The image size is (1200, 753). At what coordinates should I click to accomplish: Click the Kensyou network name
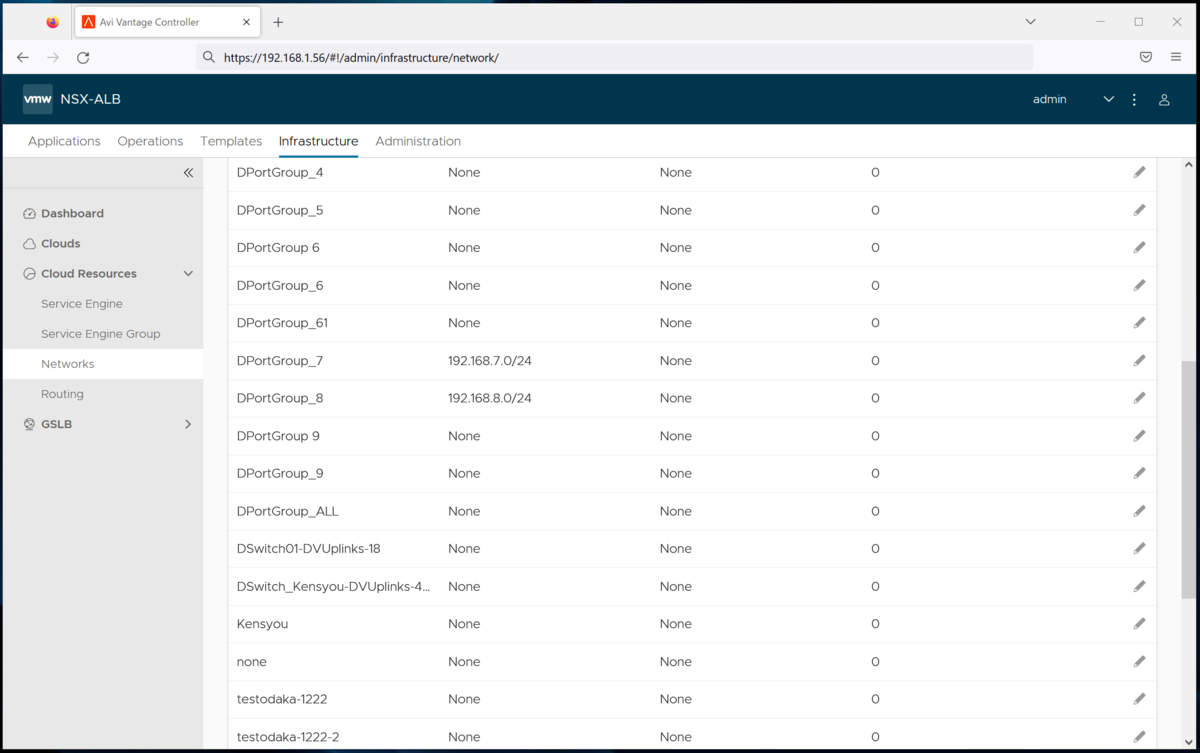pos(262,624)
